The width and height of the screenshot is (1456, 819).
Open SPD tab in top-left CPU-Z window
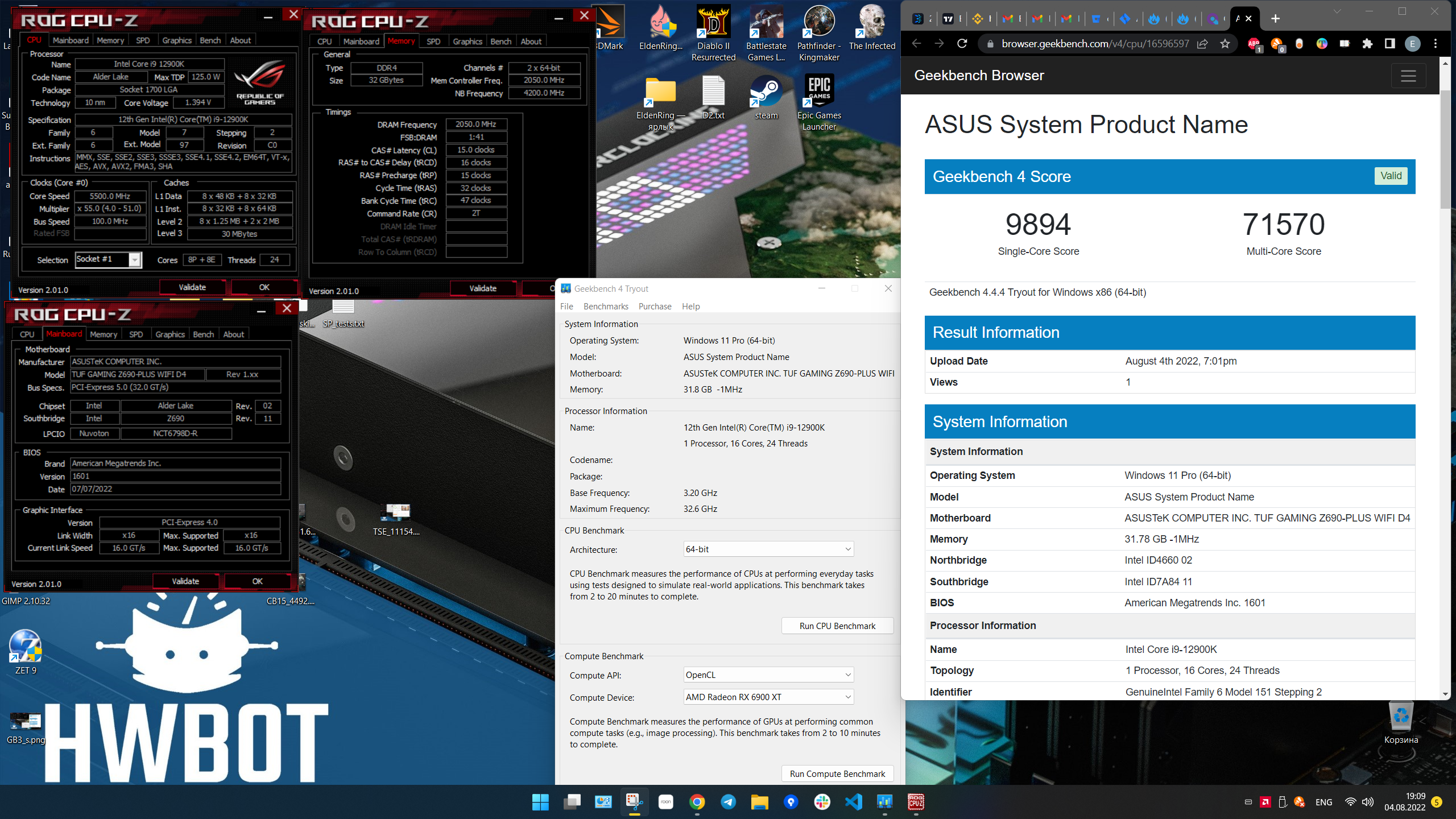(x=143, y=40)
